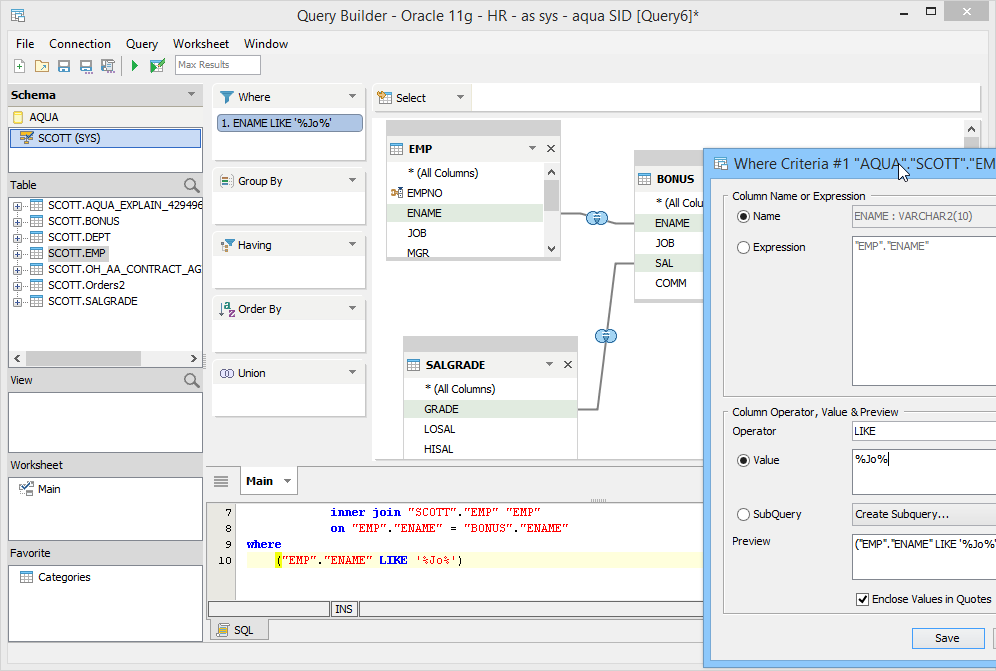This screenshot has width=996, height=671.
Task: Click the Max Results input field
Action: pyautogui.click(x=218, y=65)
